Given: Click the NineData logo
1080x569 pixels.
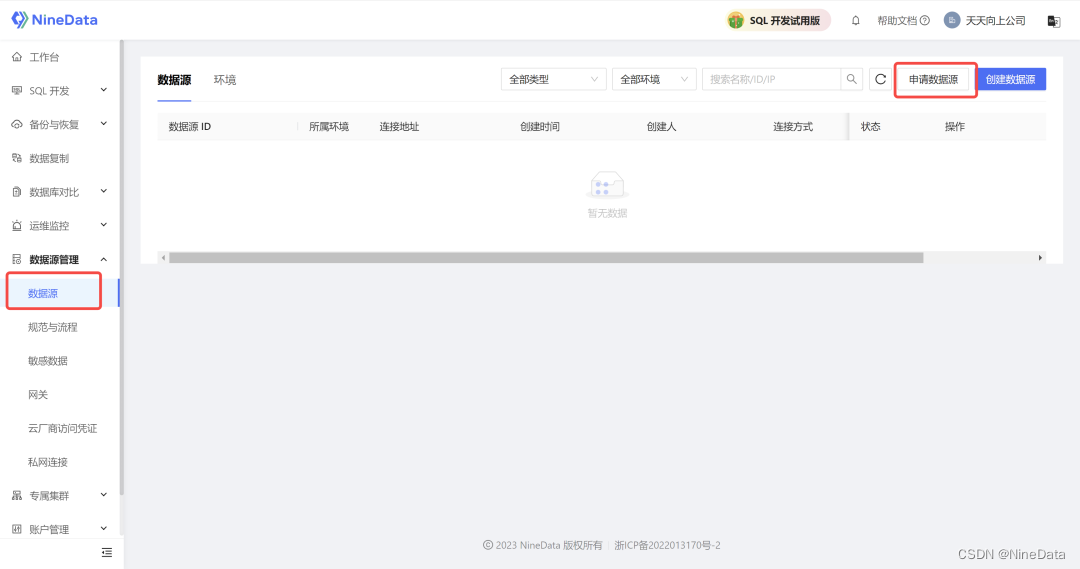Looking at the screenshot, I should 54,20.
